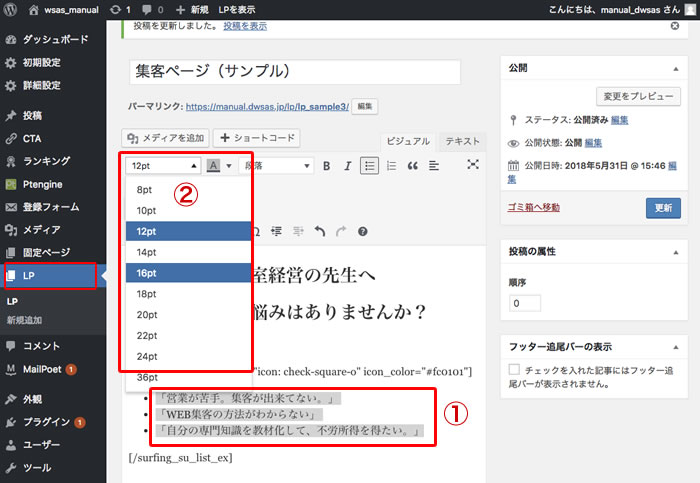Check the footer tracking bar checkbox

[x=514, y=370]
